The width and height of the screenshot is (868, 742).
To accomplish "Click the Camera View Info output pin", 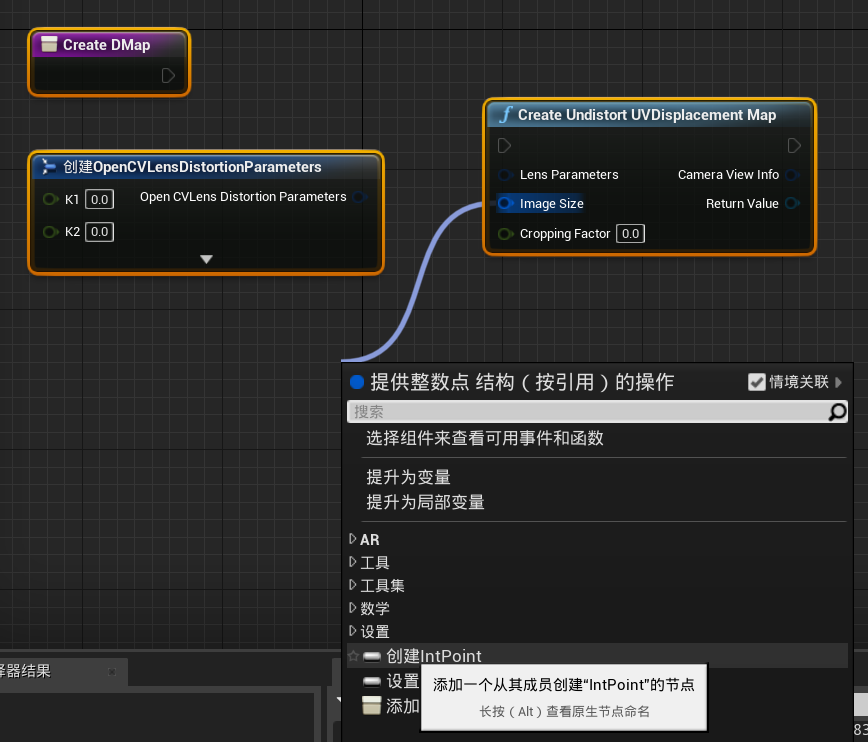I will tap(792, 174).
